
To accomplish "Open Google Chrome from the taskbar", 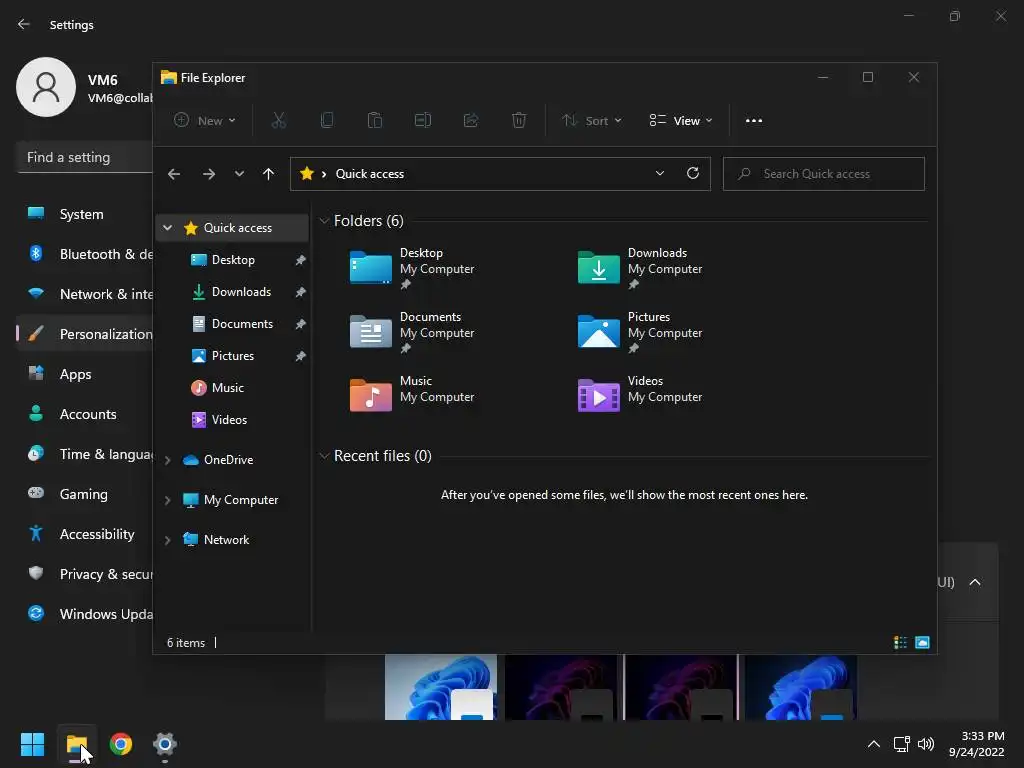I will (x=121, y=744).
